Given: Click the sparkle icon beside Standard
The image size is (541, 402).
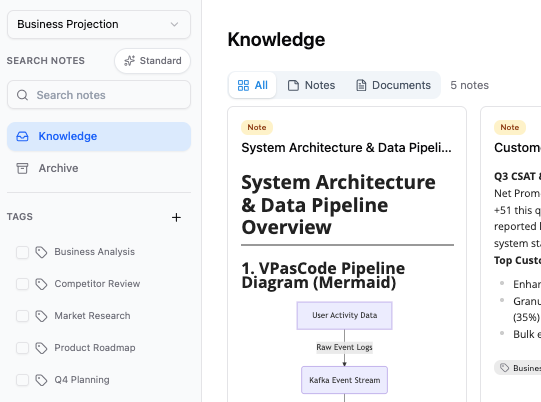Looking at the screenshot, I should pos(129,61).
